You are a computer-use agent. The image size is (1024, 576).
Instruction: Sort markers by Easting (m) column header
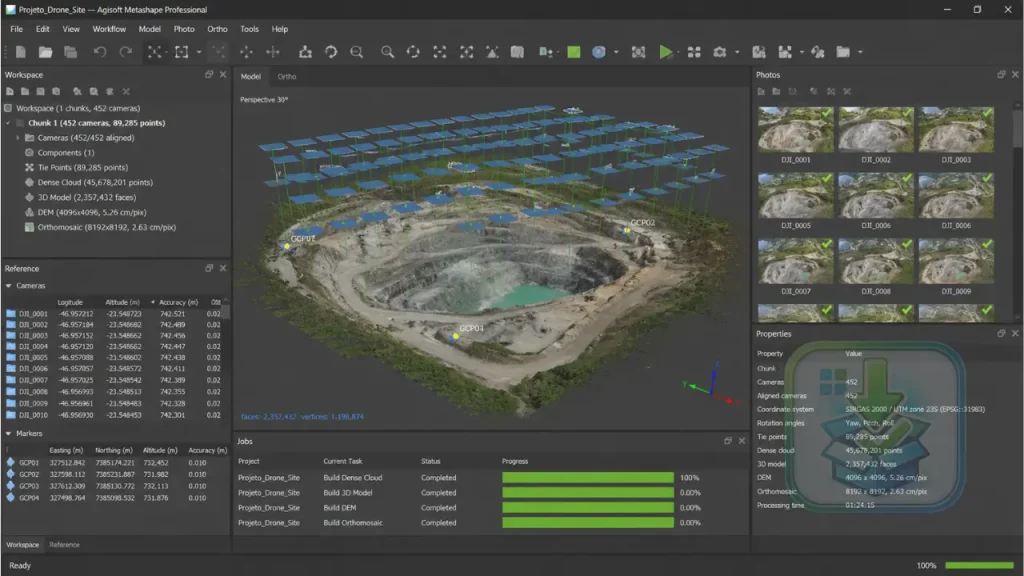click(x=66, y=451)
